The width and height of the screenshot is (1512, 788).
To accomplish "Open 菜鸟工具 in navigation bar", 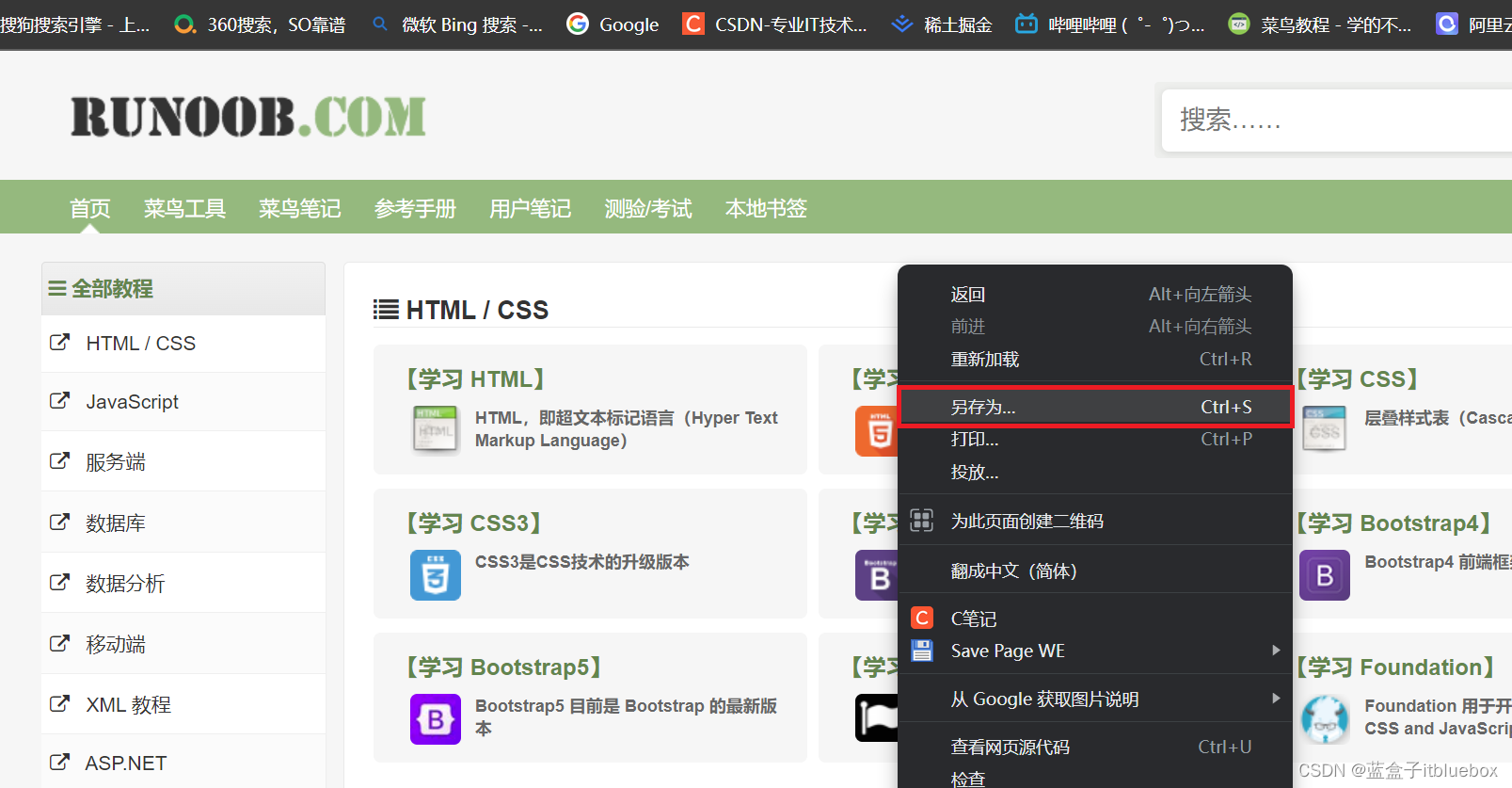I will [184, 208].
